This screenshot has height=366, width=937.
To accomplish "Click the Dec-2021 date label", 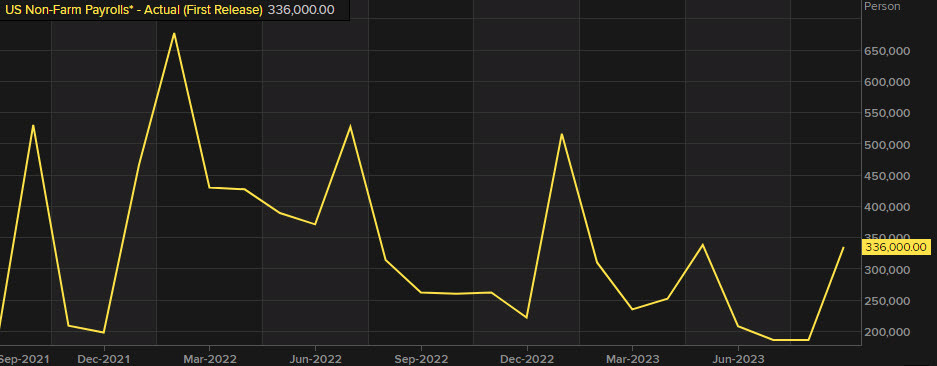I will pos(104,359).
